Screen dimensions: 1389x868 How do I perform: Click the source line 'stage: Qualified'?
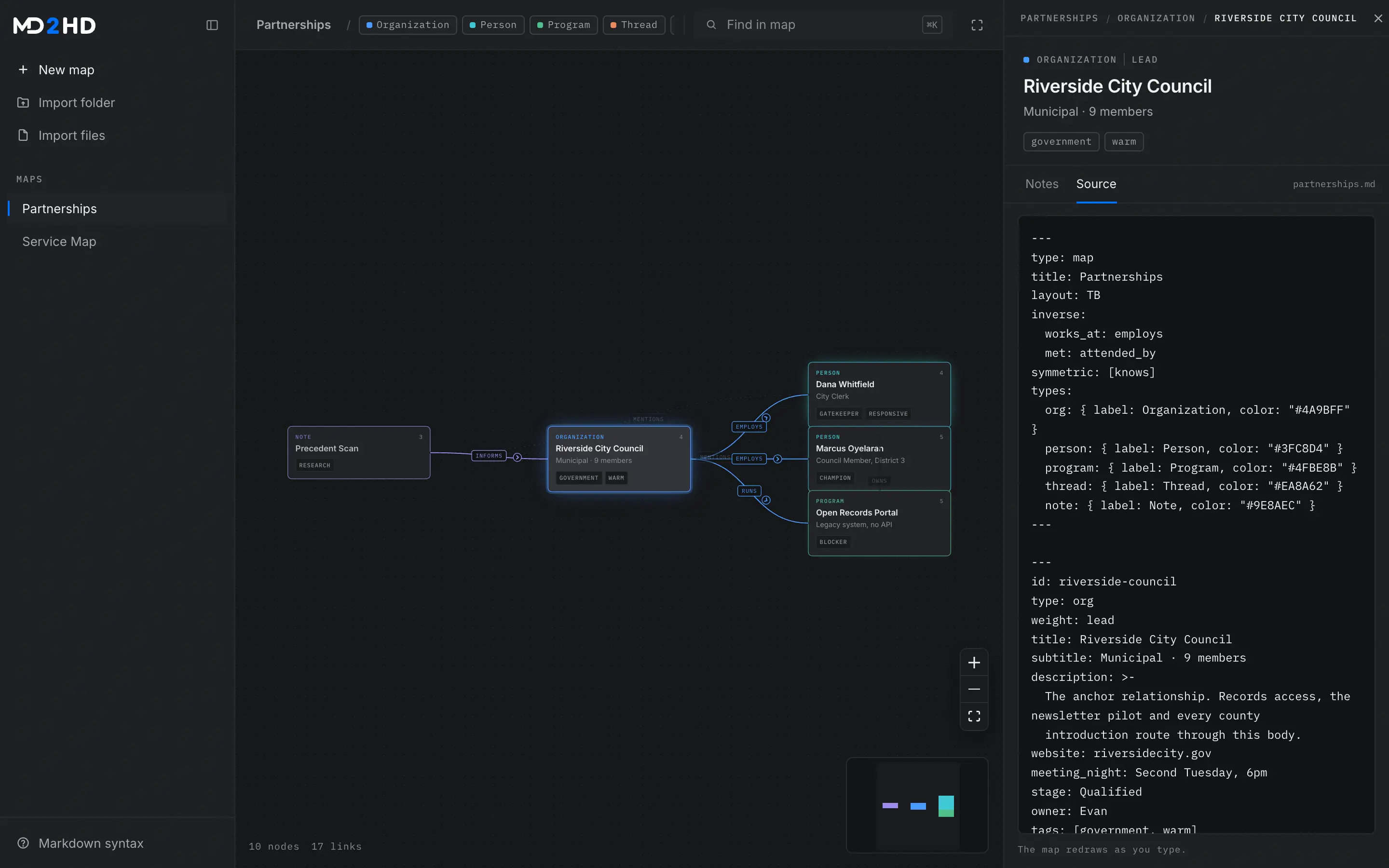click(x=1086, y=792)
